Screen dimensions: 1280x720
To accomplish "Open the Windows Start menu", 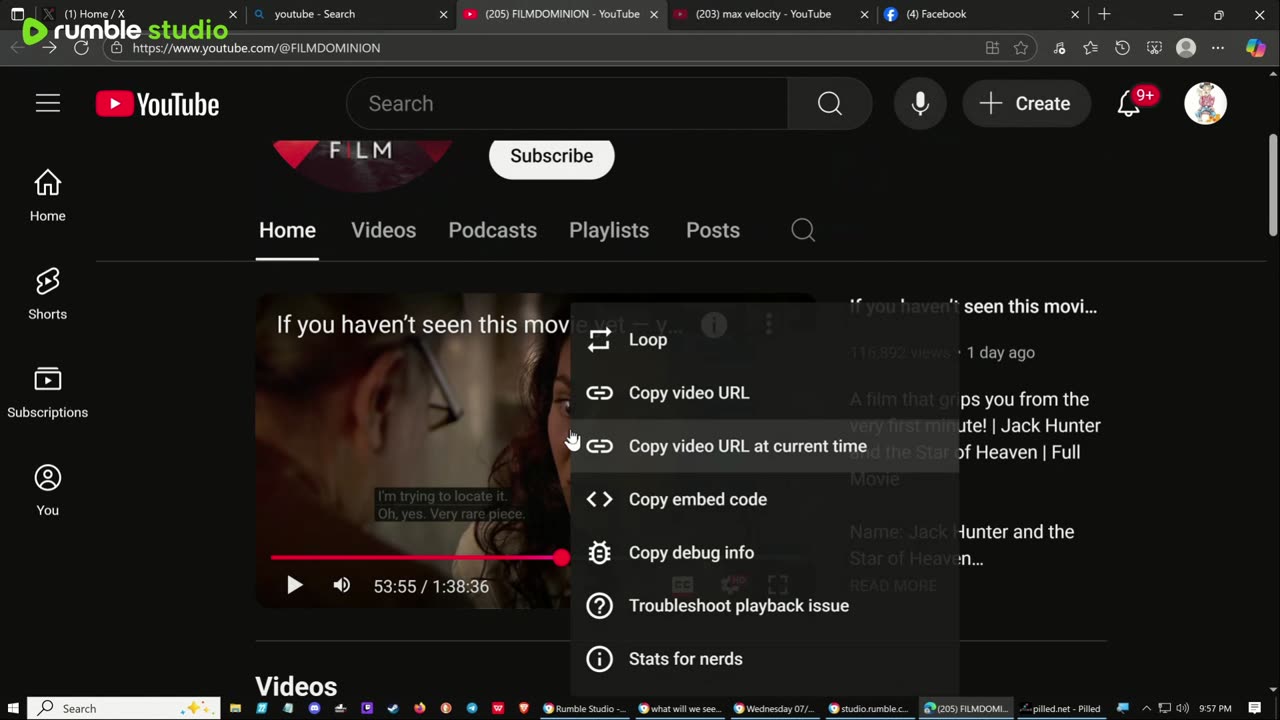I will pyautogui.click(x=13, y=708).
